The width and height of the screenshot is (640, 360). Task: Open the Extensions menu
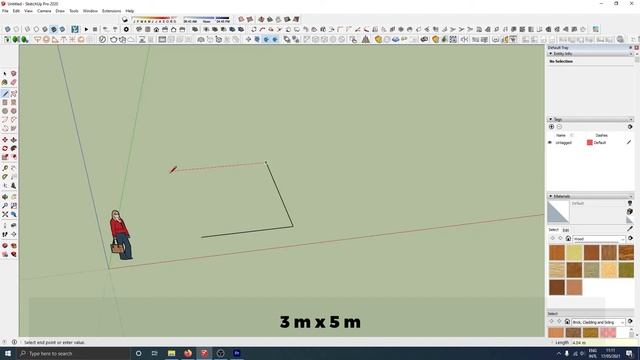pyautogui.click(x=111, y=11)
